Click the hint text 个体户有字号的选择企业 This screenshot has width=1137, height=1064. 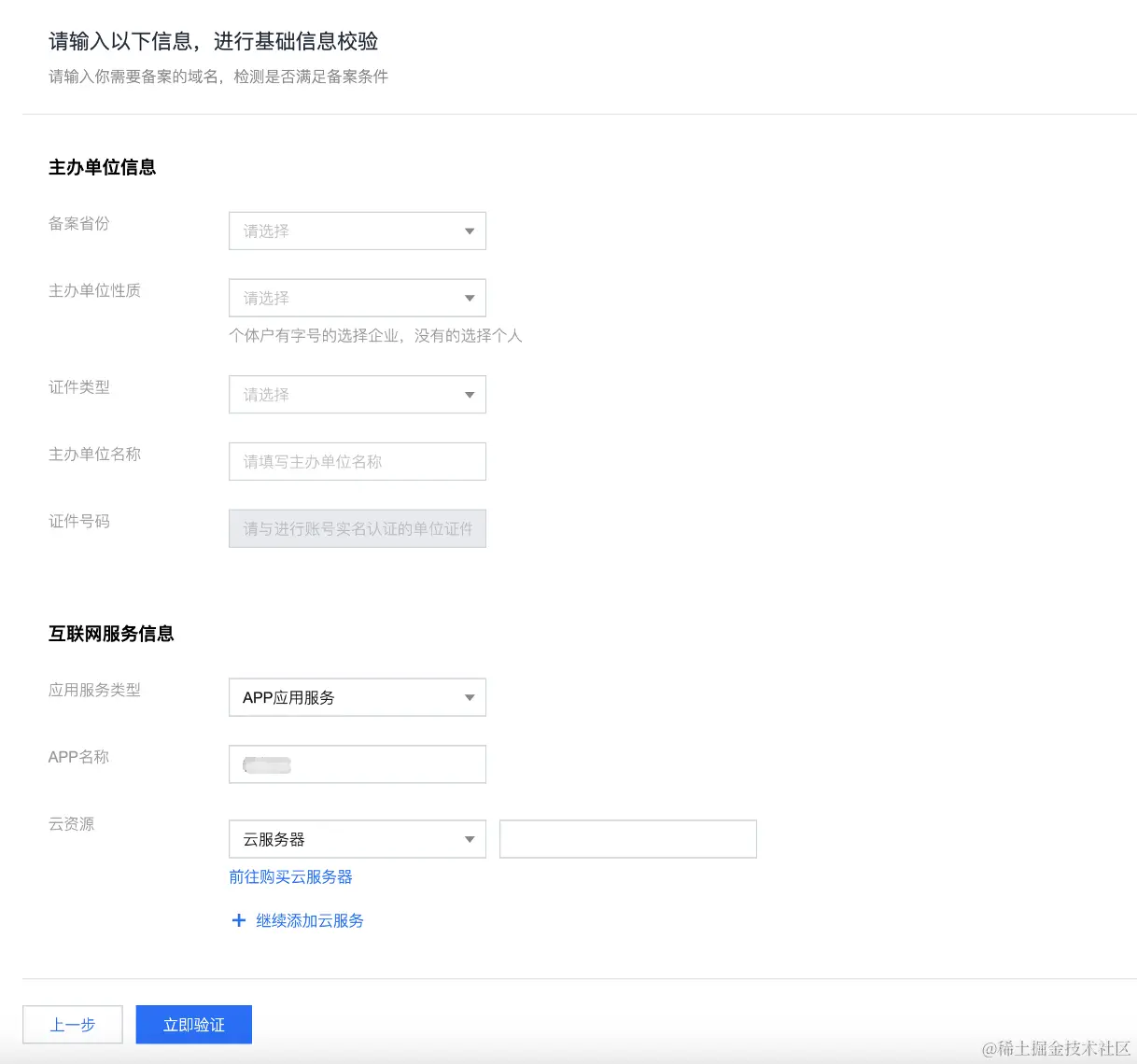(x=314, y=335)
